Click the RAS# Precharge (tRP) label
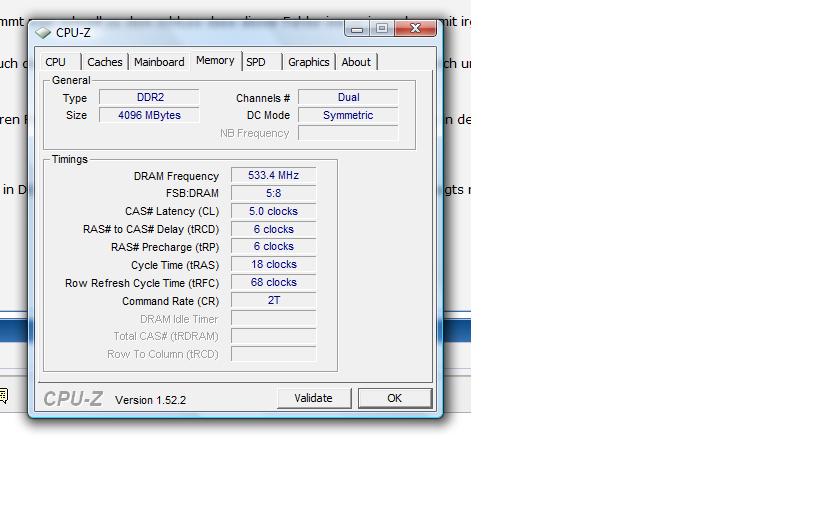Image resolution: width=840 pixels, height=525 pixels. pyautogui.click(x=165, y=248)
